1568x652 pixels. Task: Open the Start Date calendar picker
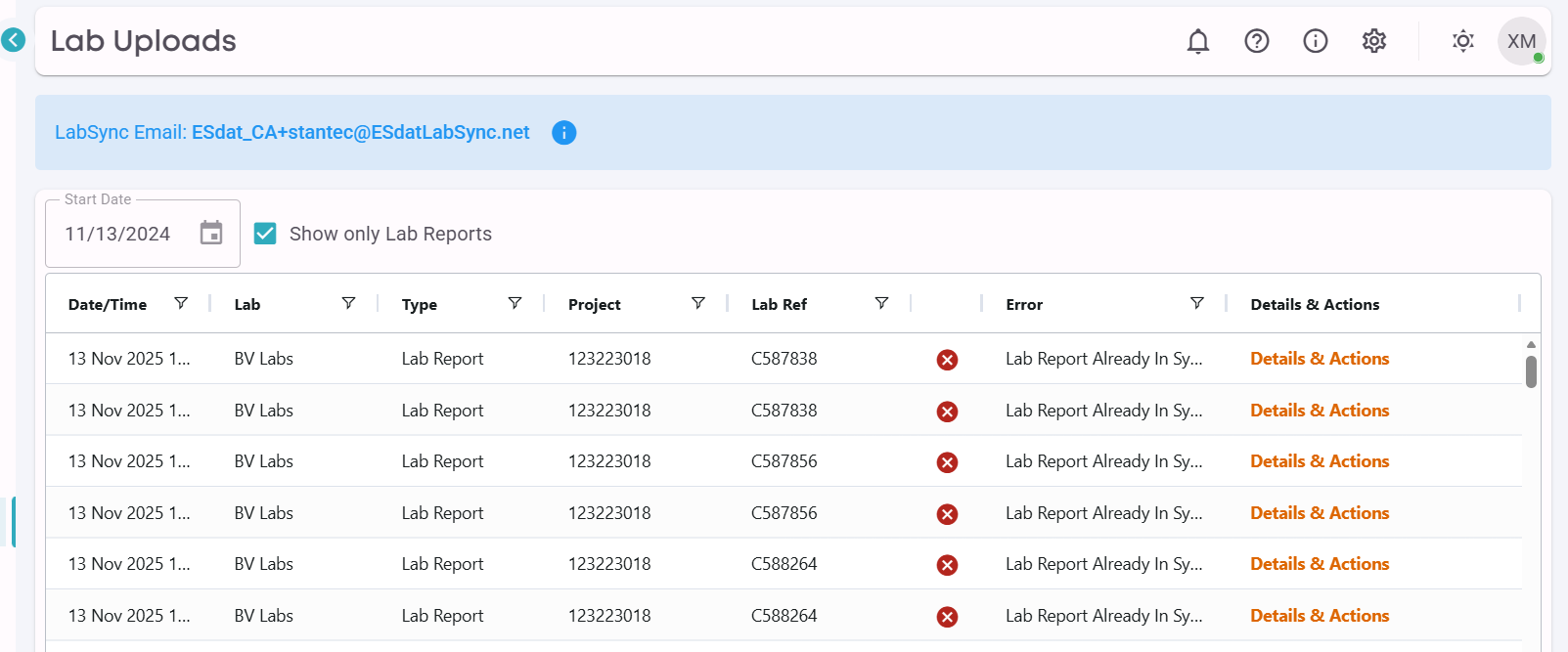[211, 233]
